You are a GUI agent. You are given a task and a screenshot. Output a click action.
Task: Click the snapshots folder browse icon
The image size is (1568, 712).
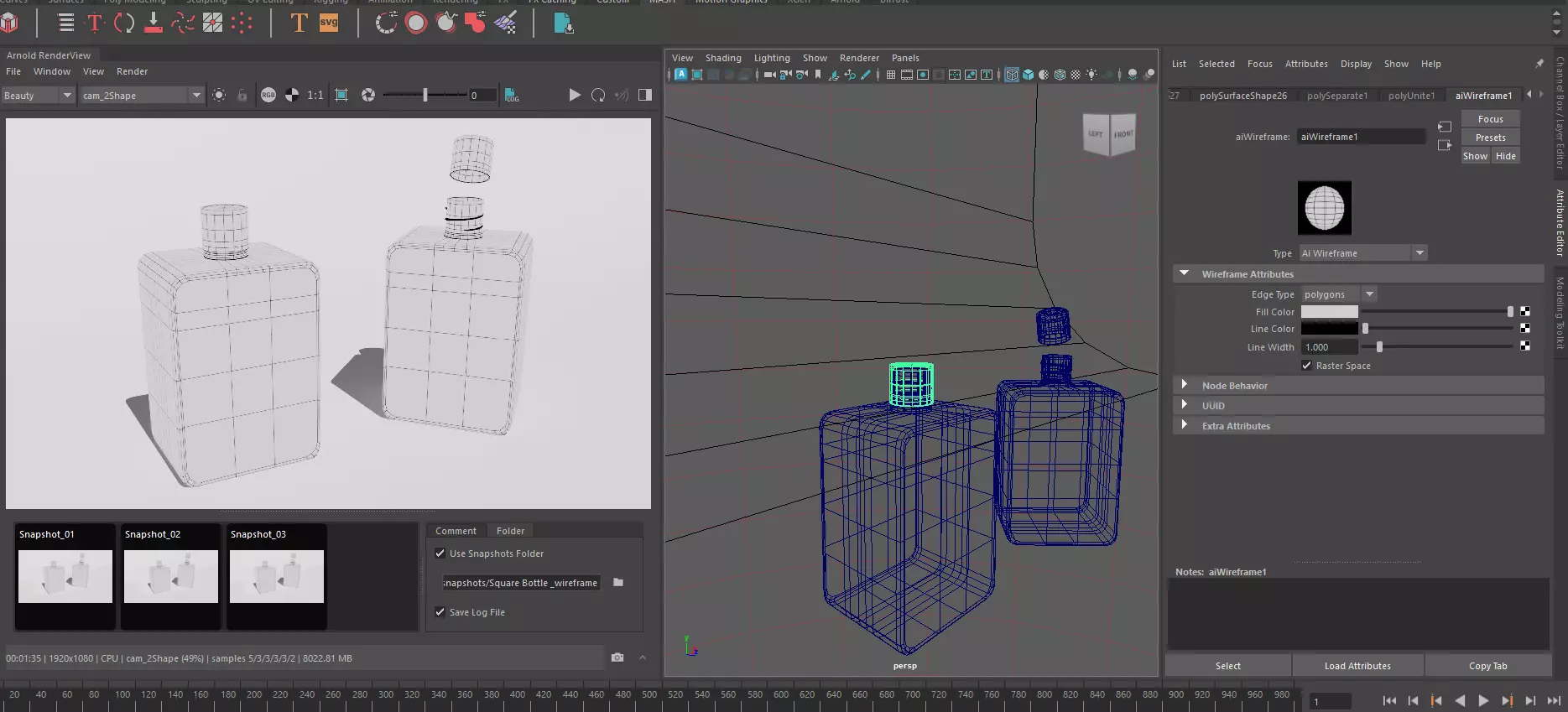618,582
